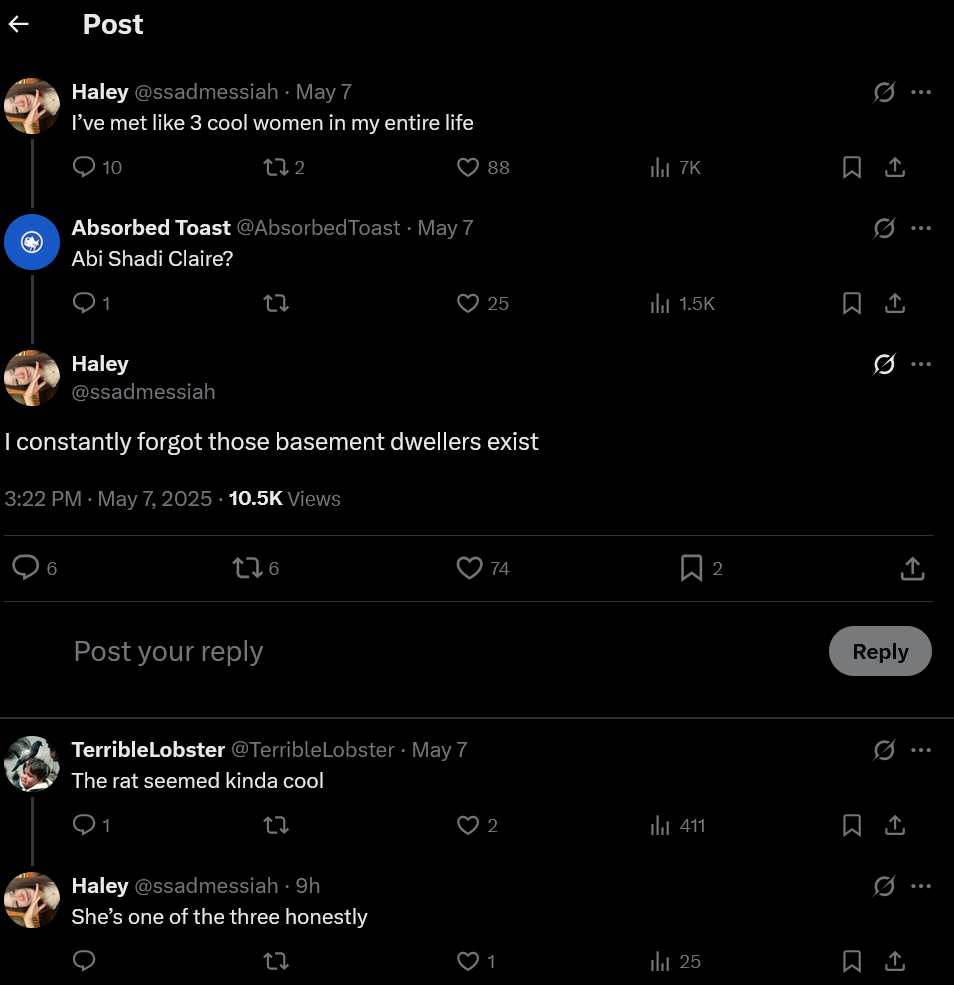Click the back arrow to previous page

[18, 25]
